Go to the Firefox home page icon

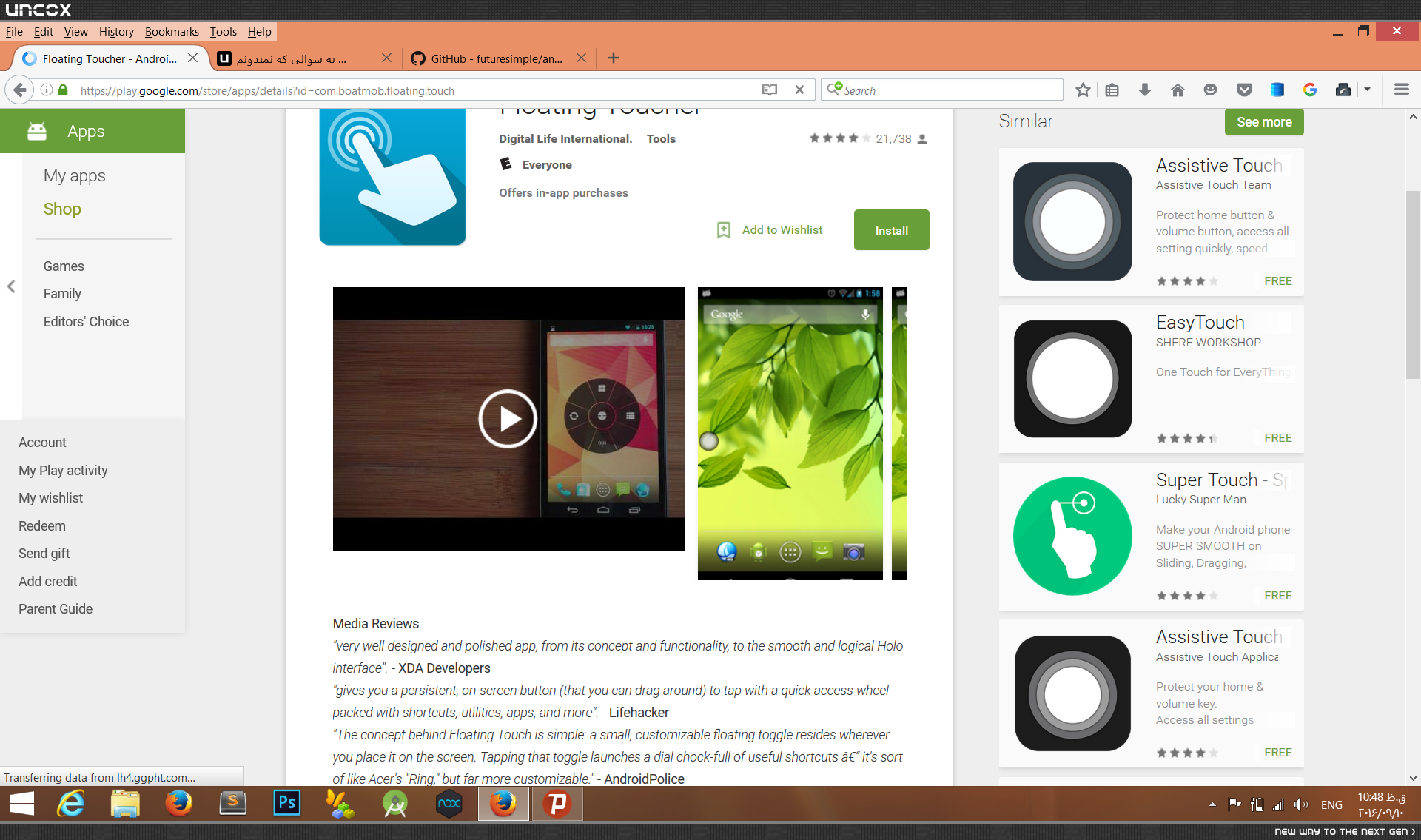click(1178, 90)
